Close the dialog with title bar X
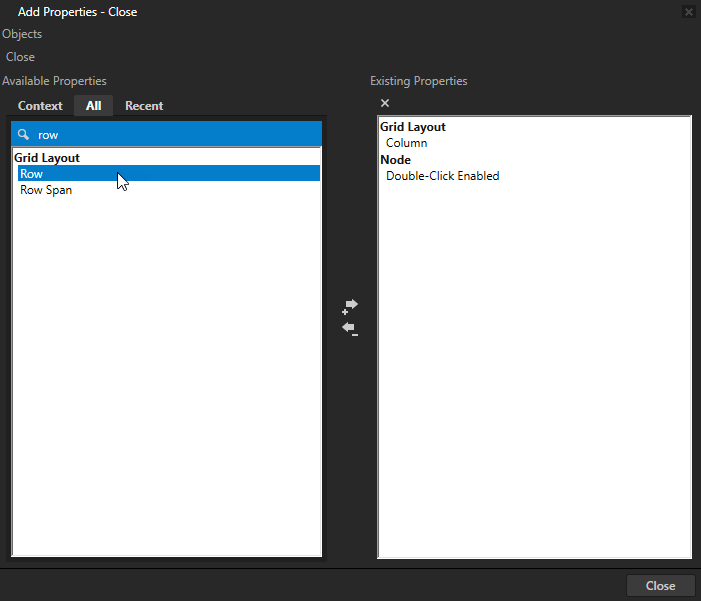 click(x=688, y=12)
